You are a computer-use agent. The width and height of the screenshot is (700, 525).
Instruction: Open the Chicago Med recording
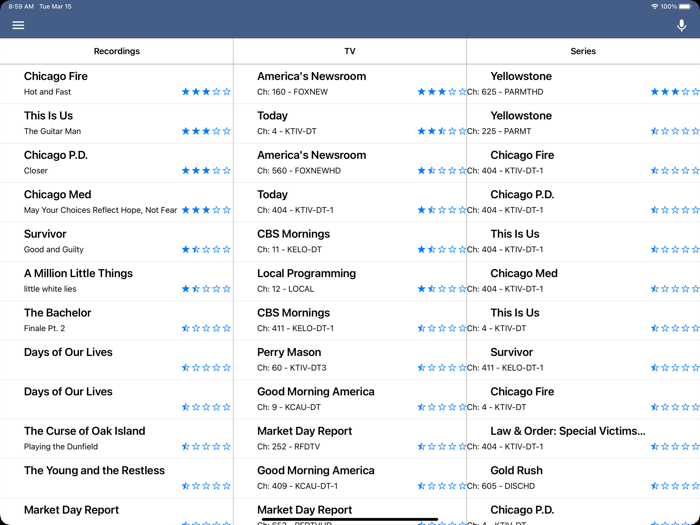click(x=117, y=202)
